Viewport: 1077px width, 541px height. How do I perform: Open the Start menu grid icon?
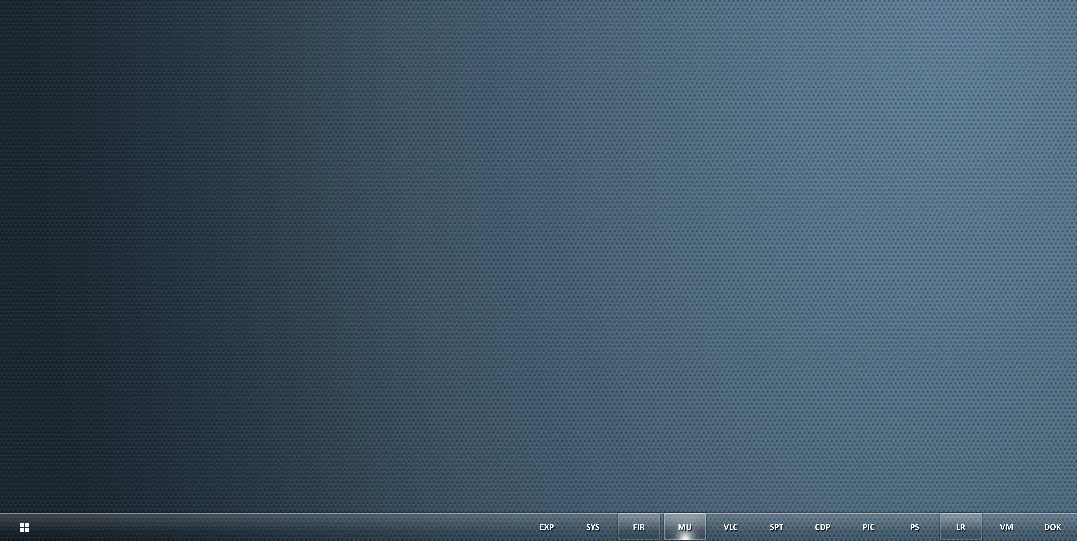(x=25, y=527)
